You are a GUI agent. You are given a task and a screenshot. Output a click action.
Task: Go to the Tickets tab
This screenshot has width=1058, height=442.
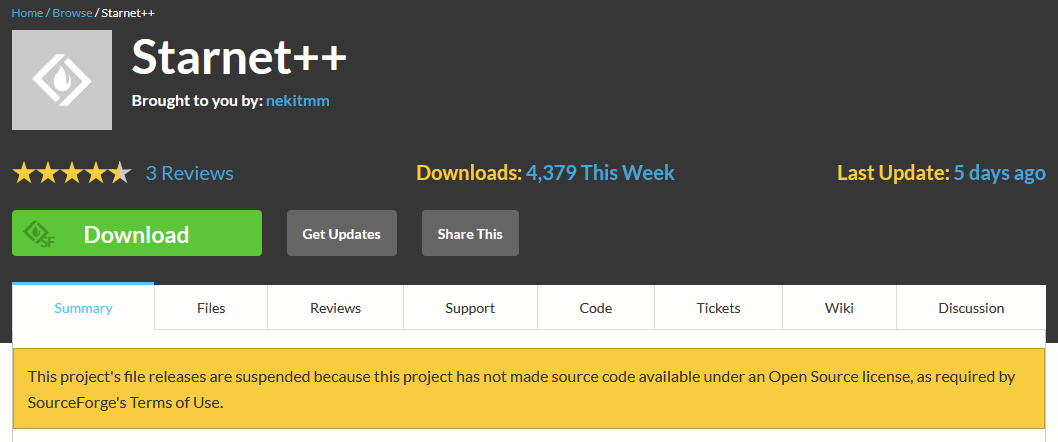pyautogui.click(x=718, y=308)
